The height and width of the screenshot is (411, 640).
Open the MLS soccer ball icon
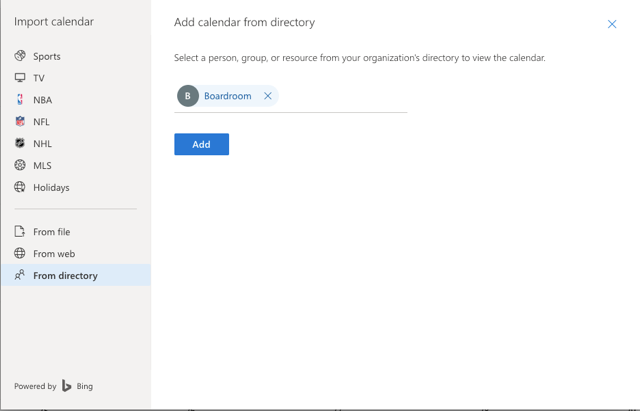pyautogui.click(x=20, y=165)
